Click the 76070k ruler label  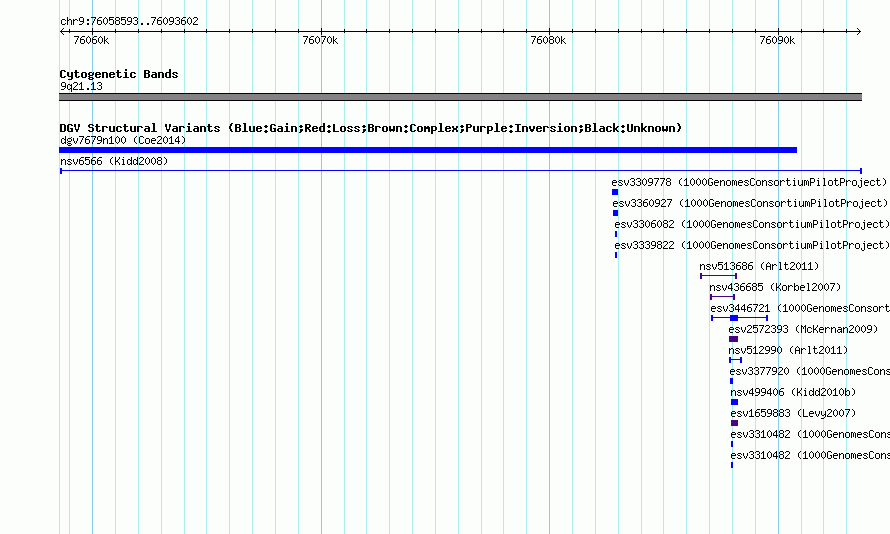320,40
